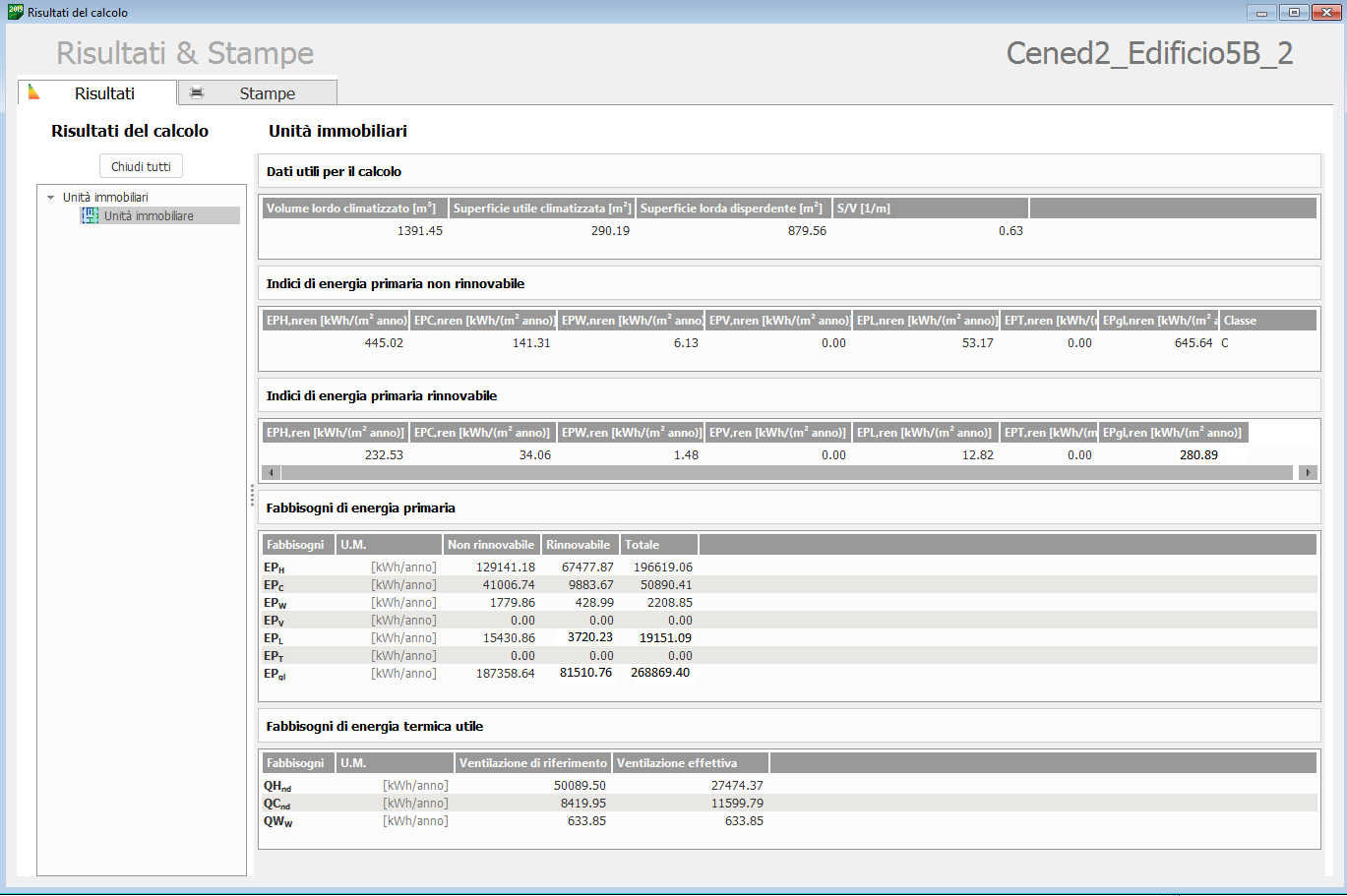
Task: Switch to the Stampe tab
Action: [267, 93]
